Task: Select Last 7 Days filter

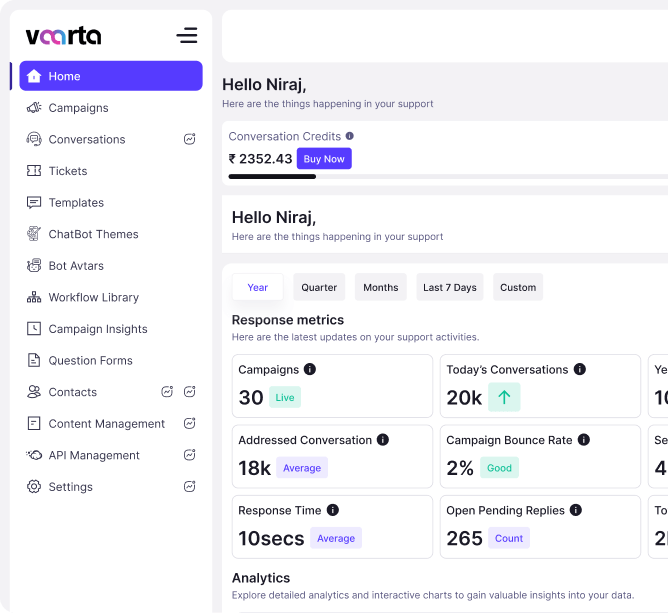Action: point(449,287)
